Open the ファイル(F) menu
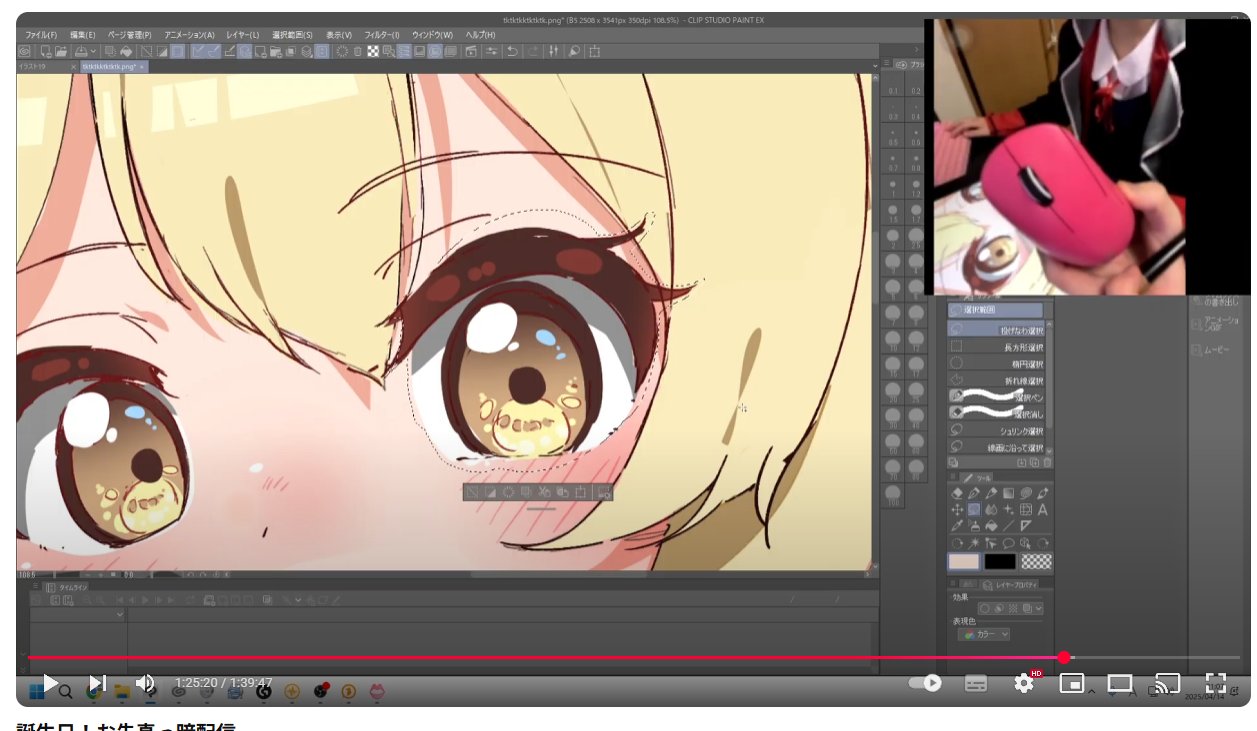This screenshot has width=1257, height=731. 41,35
